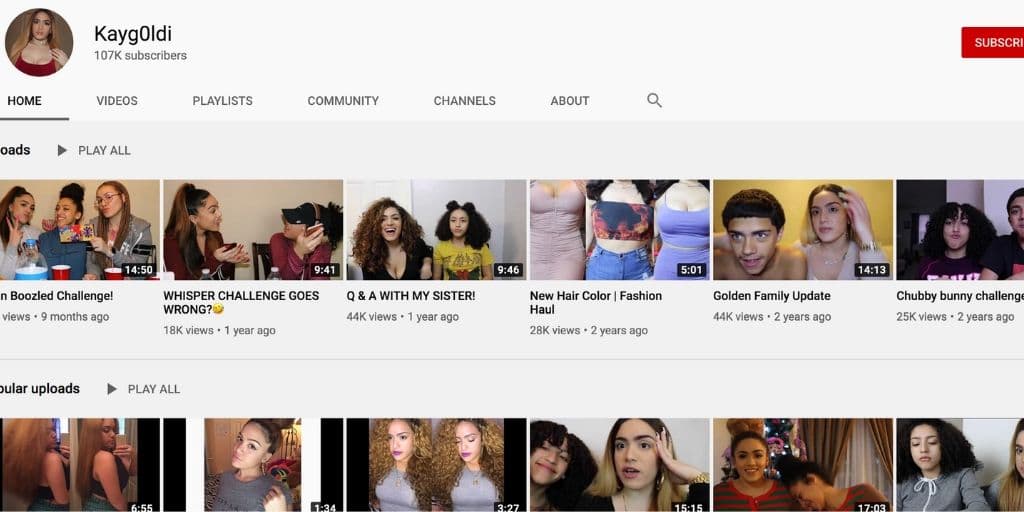Open popular upload thumbnail with 15:15 duration

tap(620, 465)
